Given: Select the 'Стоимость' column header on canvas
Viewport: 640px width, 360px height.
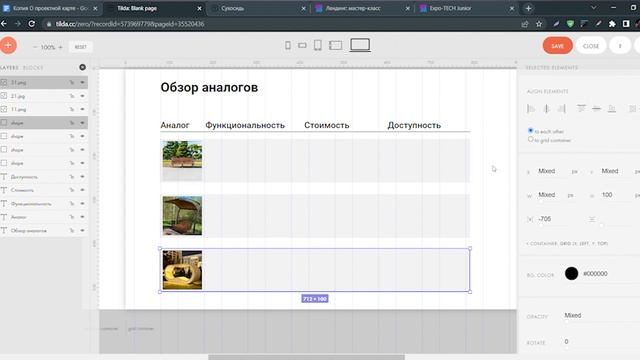Looking at the screenshot, I should point(327,125).
